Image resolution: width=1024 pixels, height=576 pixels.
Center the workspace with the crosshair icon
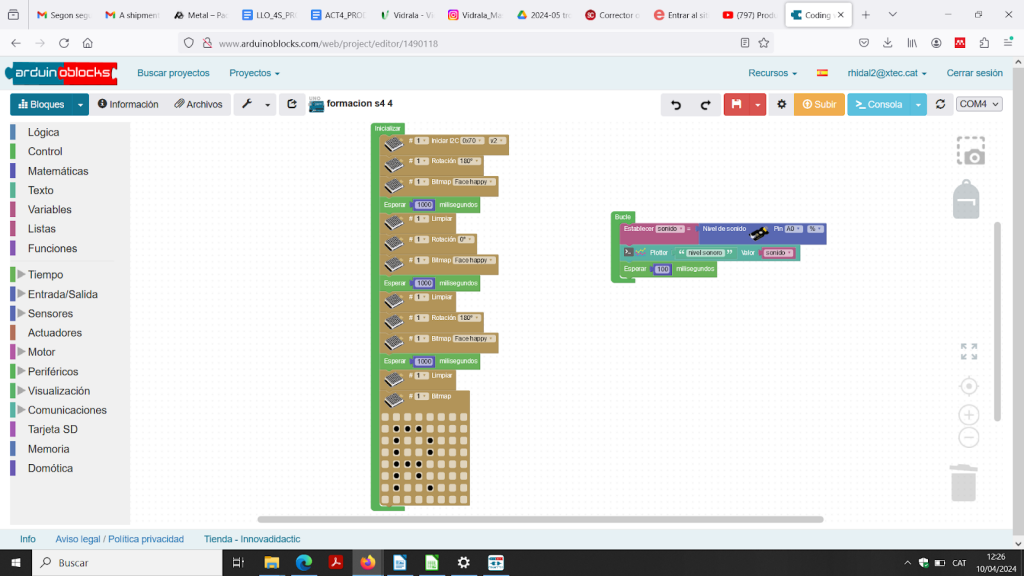pos(968,386)
